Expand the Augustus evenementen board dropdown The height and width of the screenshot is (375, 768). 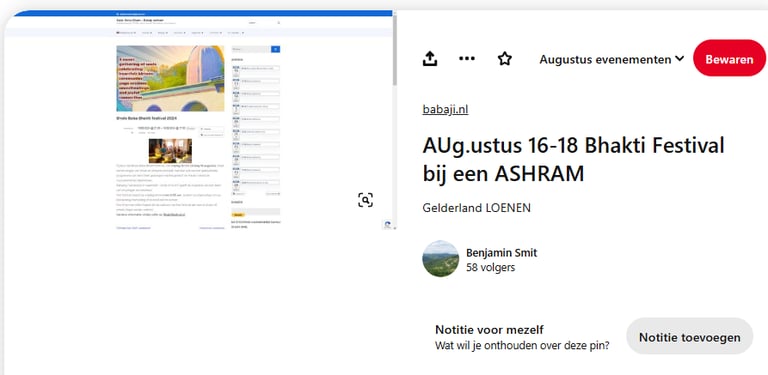pyautogui.click(x=612, y=59)
